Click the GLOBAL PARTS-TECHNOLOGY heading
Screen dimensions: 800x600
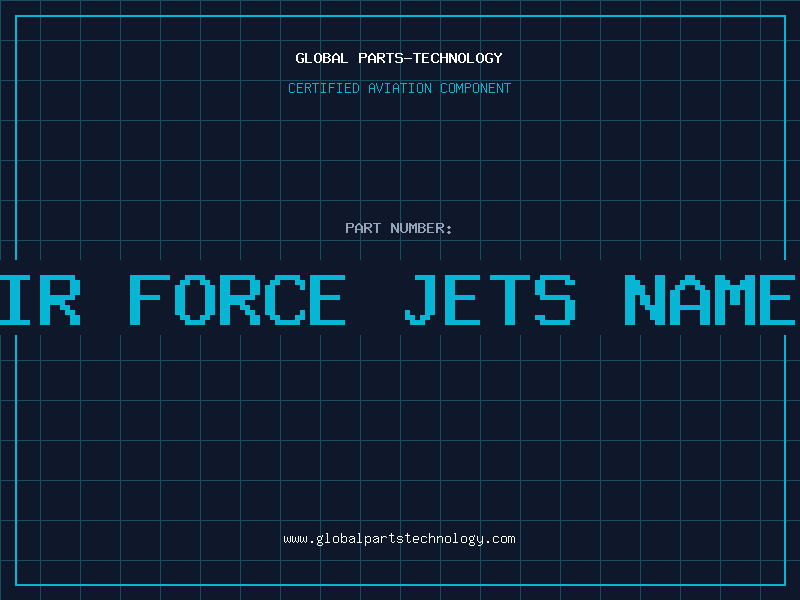[399, 58]
